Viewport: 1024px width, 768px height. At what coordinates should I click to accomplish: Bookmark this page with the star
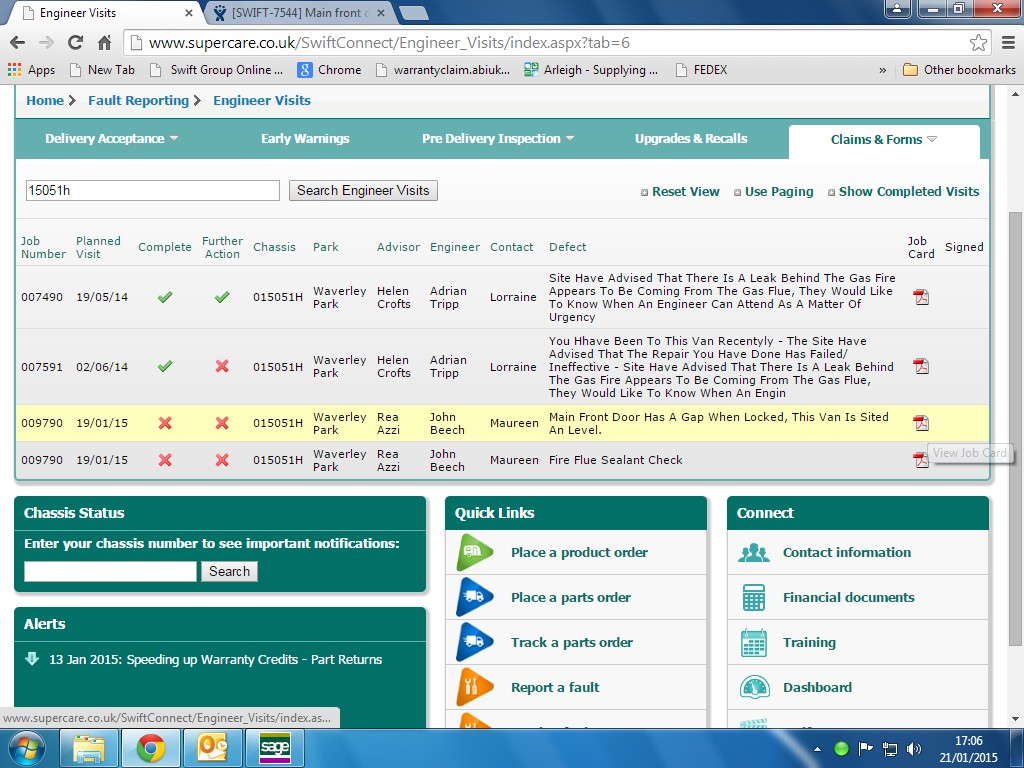(x=978, y=43)
